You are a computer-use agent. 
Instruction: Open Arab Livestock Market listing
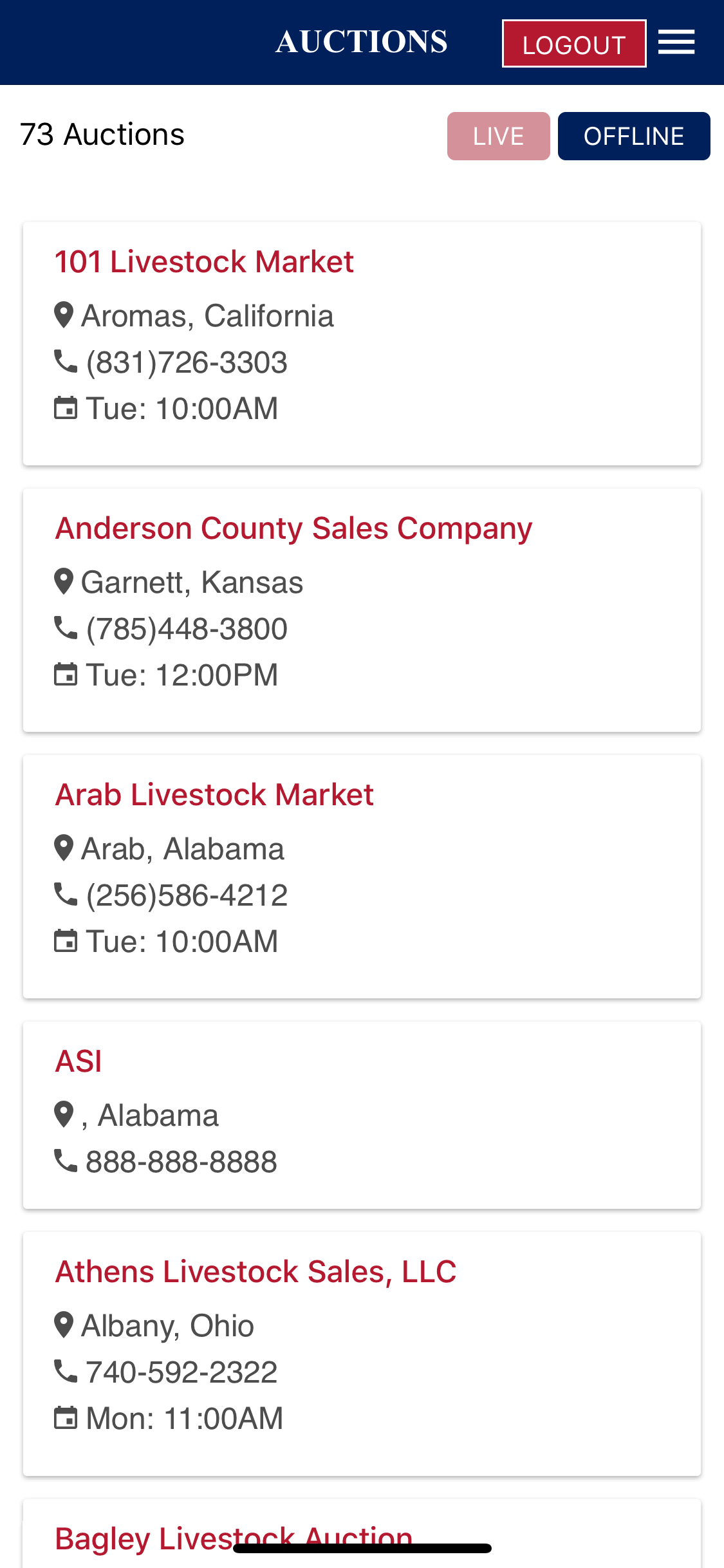[x=214, y=795]
